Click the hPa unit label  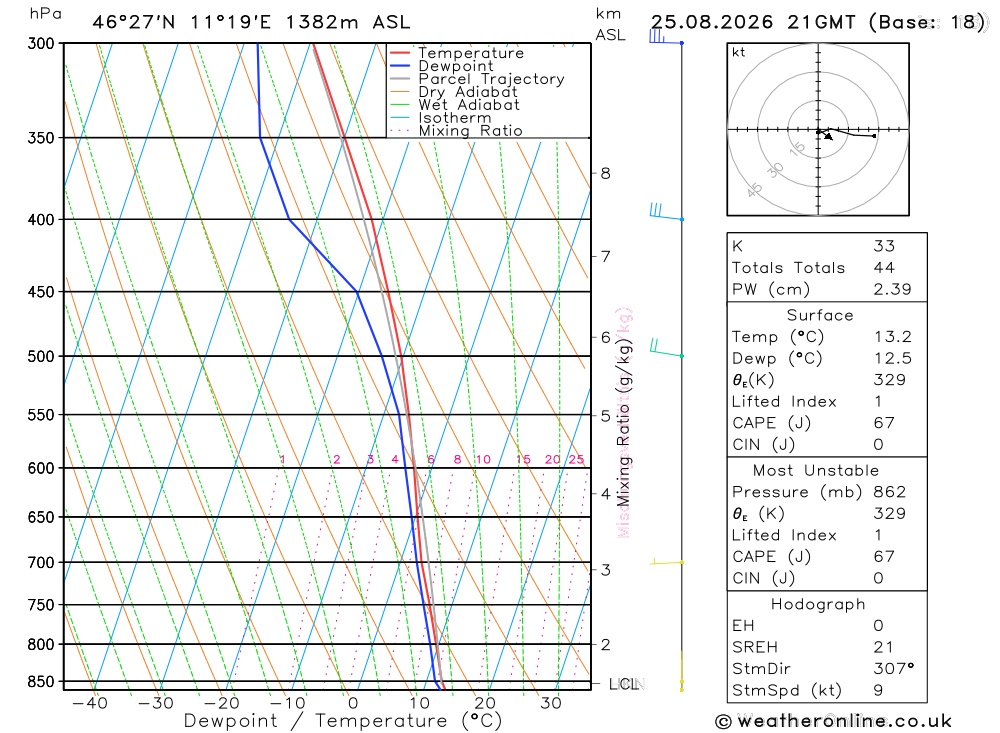[46, 13]
